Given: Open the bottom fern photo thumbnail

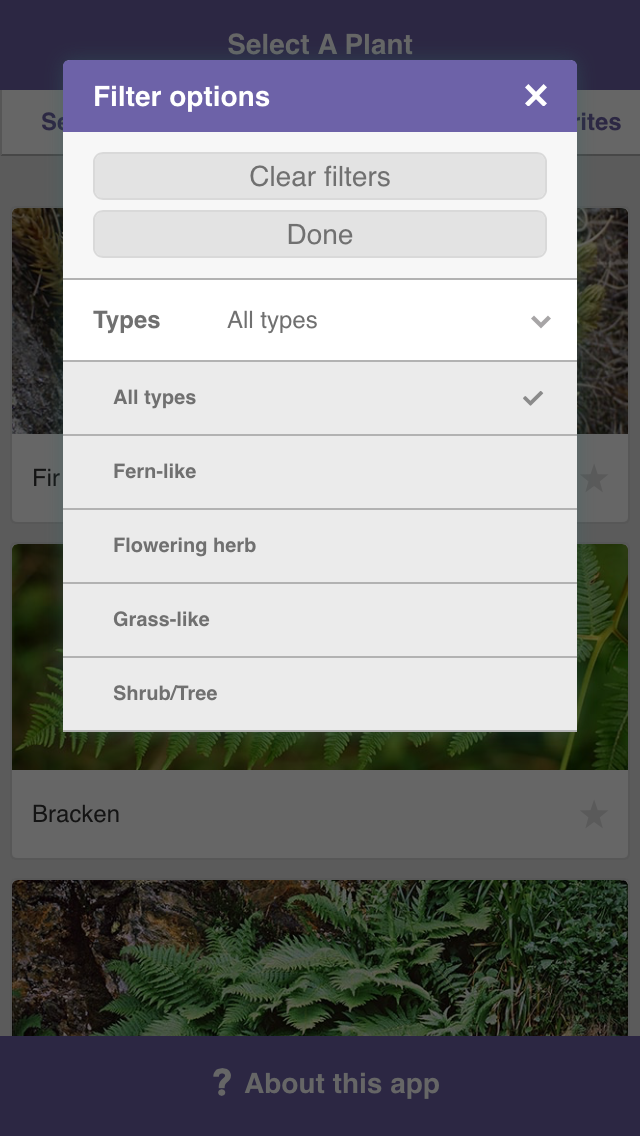Looking at the screenshot, I should (x=320, y=958).
